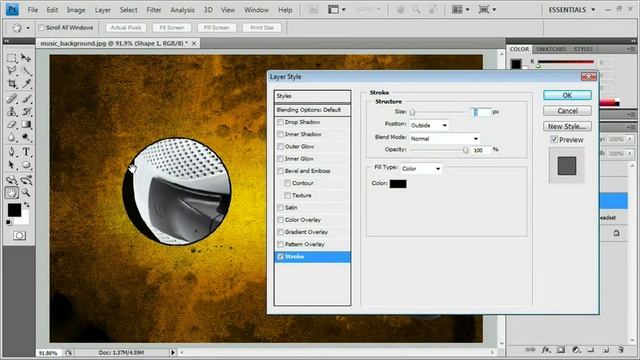Toggle Scroll All Windows checkbox
The width and height of the screenshot is (640, 360).
[42, 28]
